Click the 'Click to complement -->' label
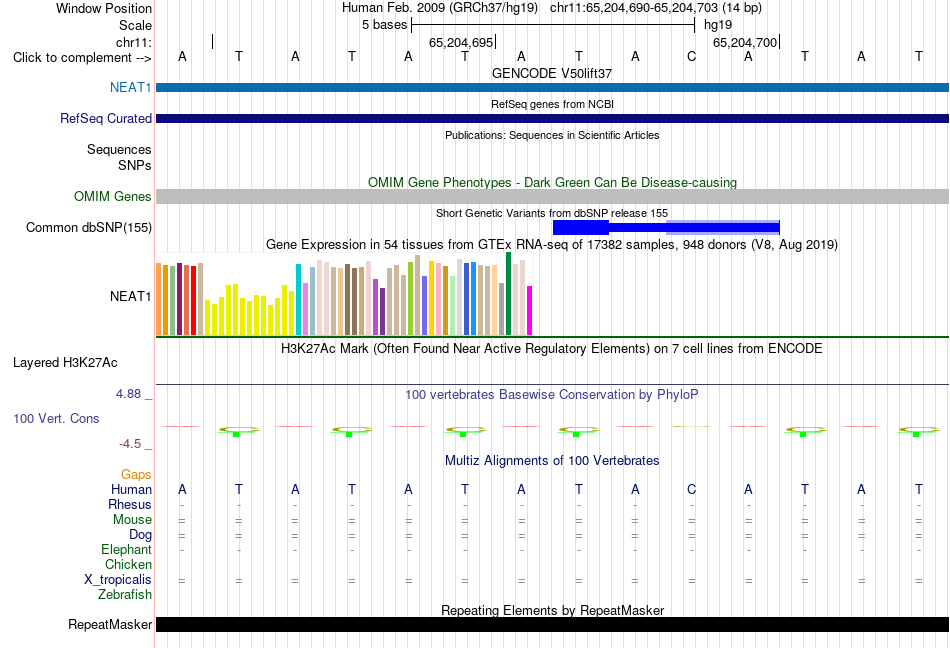950x648 pixels. pyautogui.click(x=82, y=58)
